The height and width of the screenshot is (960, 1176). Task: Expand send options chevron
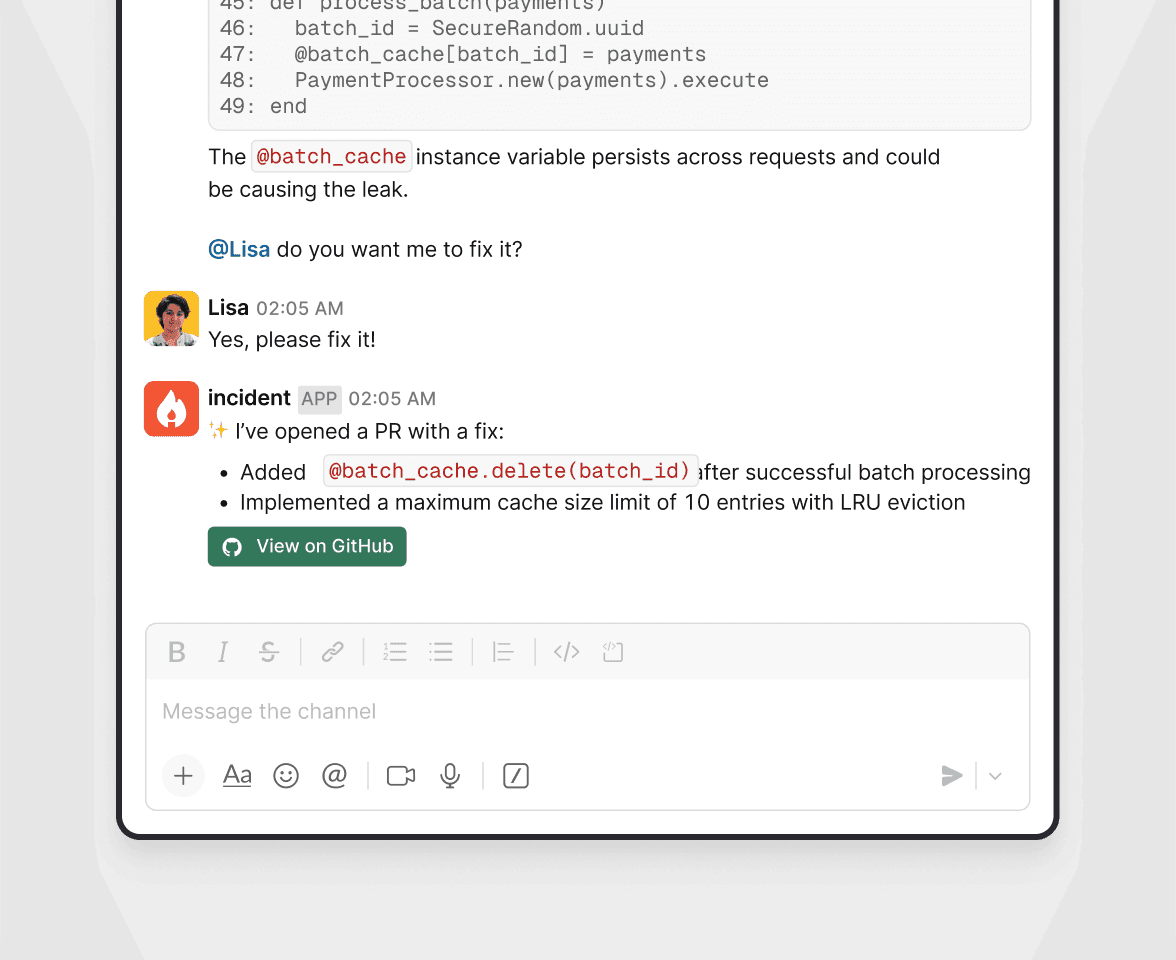coord(995,776)
